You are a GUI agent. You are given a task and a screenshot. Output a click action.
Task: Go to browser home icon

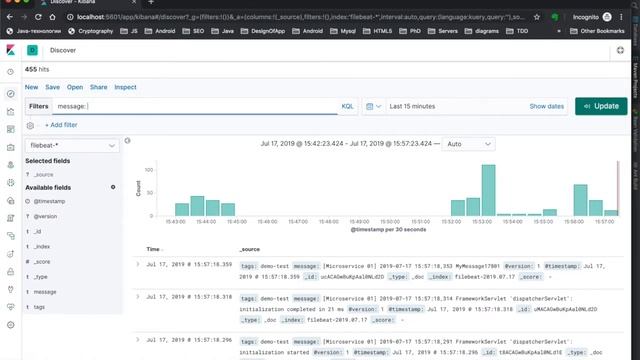[x=52, y=17]
